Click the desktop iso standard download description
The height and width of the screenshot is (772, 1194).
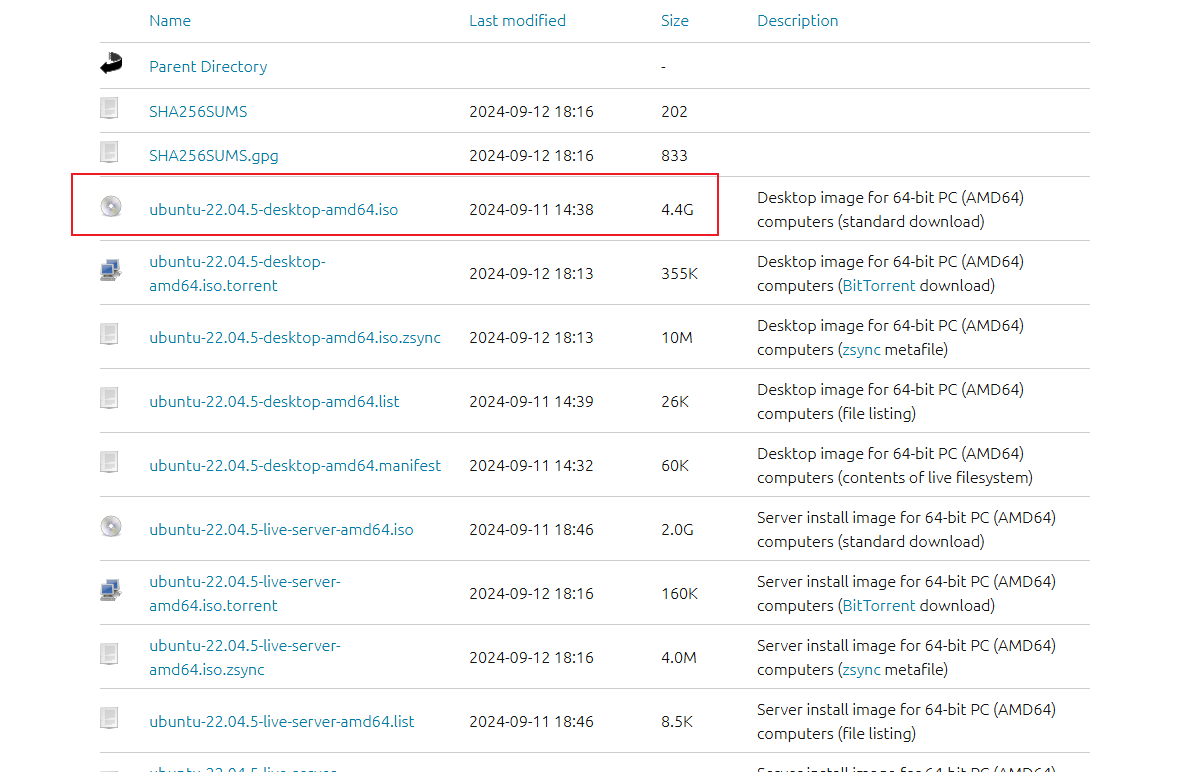890,209
